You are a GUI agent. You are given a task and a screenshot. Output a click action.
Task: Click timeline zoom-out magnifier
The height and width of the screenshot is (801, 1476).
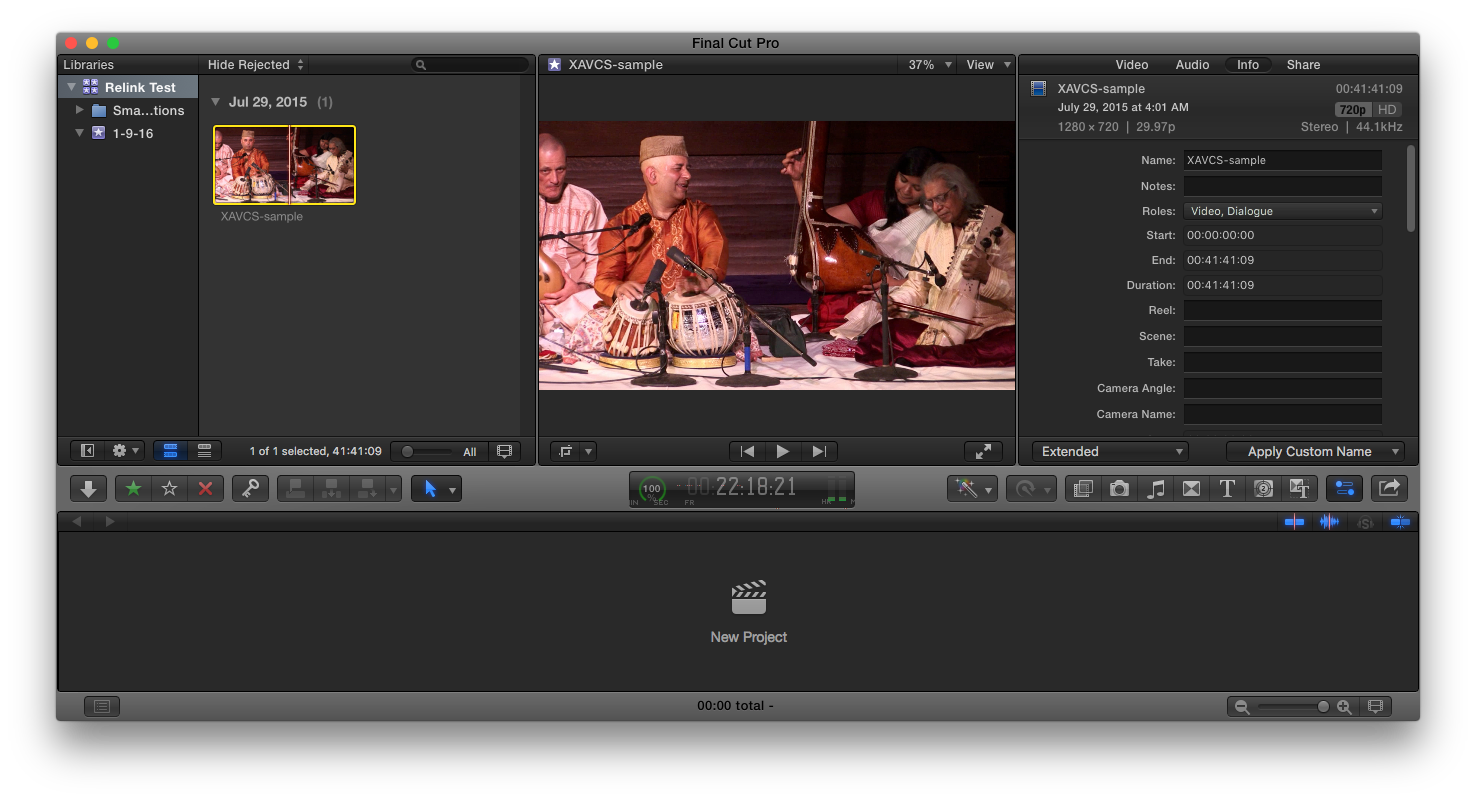(1242, 707)
